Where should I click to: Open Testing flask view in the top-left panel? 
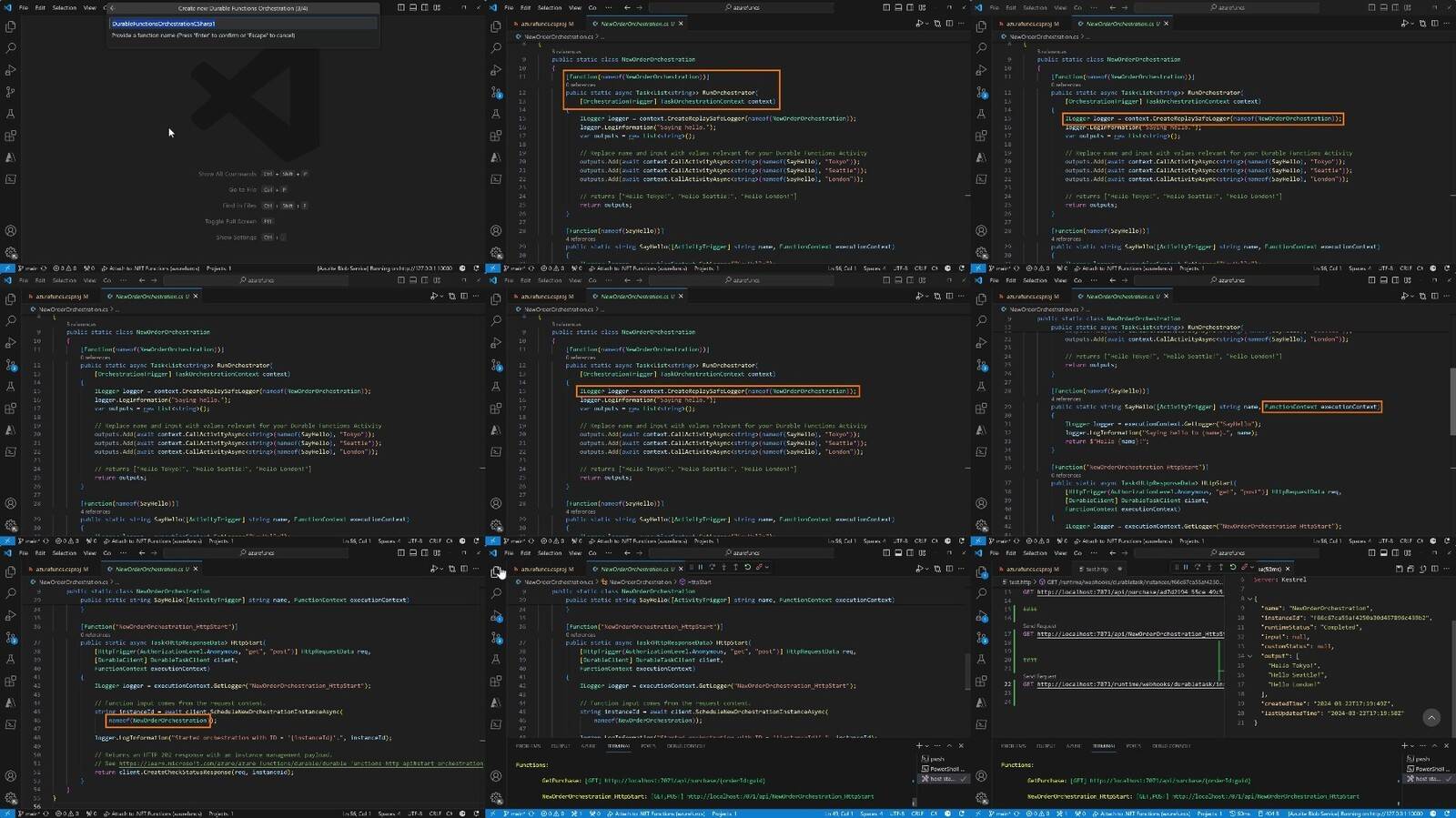coord(11,114)
